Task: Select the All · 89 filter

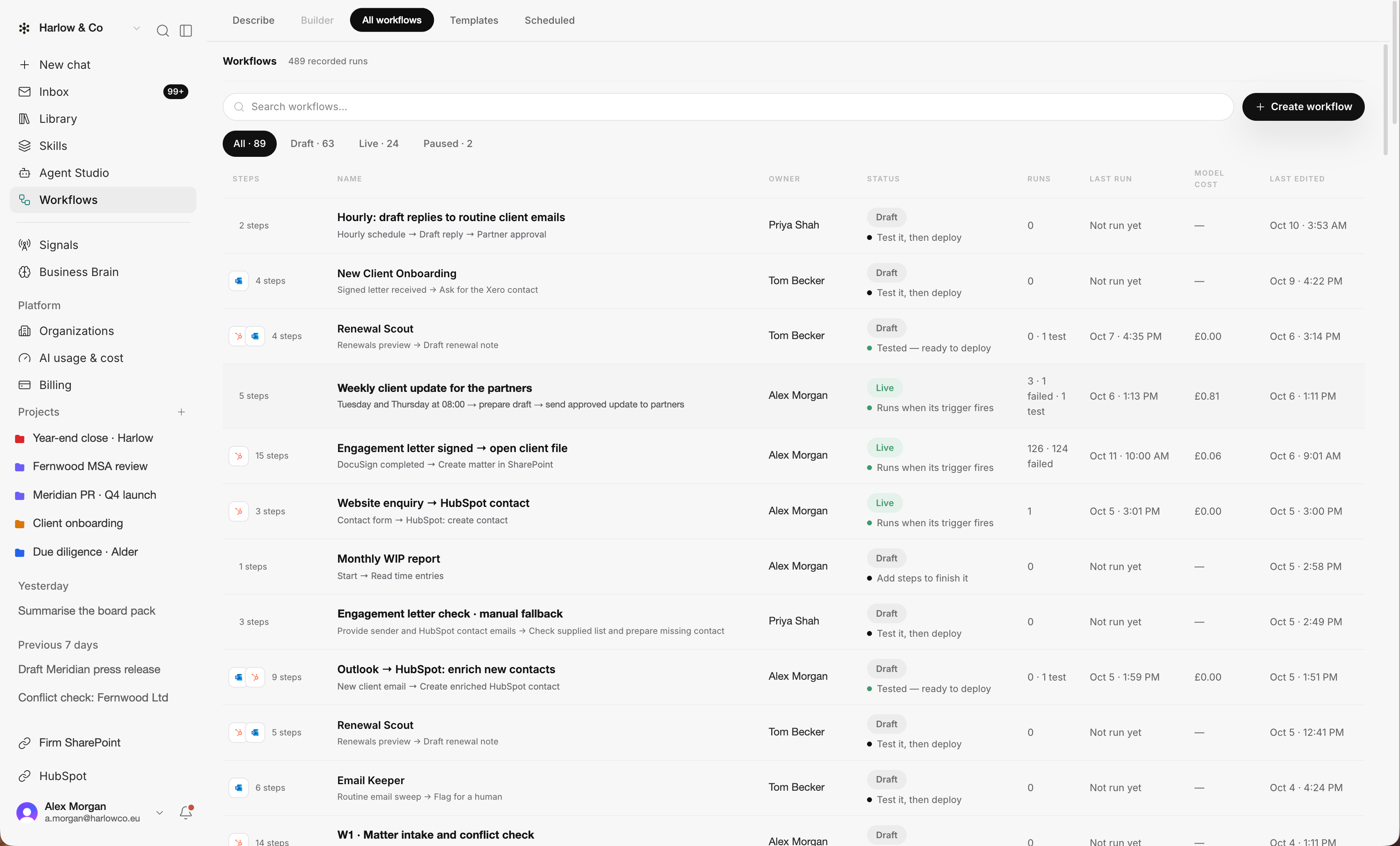Action: (x=249, y=144)
